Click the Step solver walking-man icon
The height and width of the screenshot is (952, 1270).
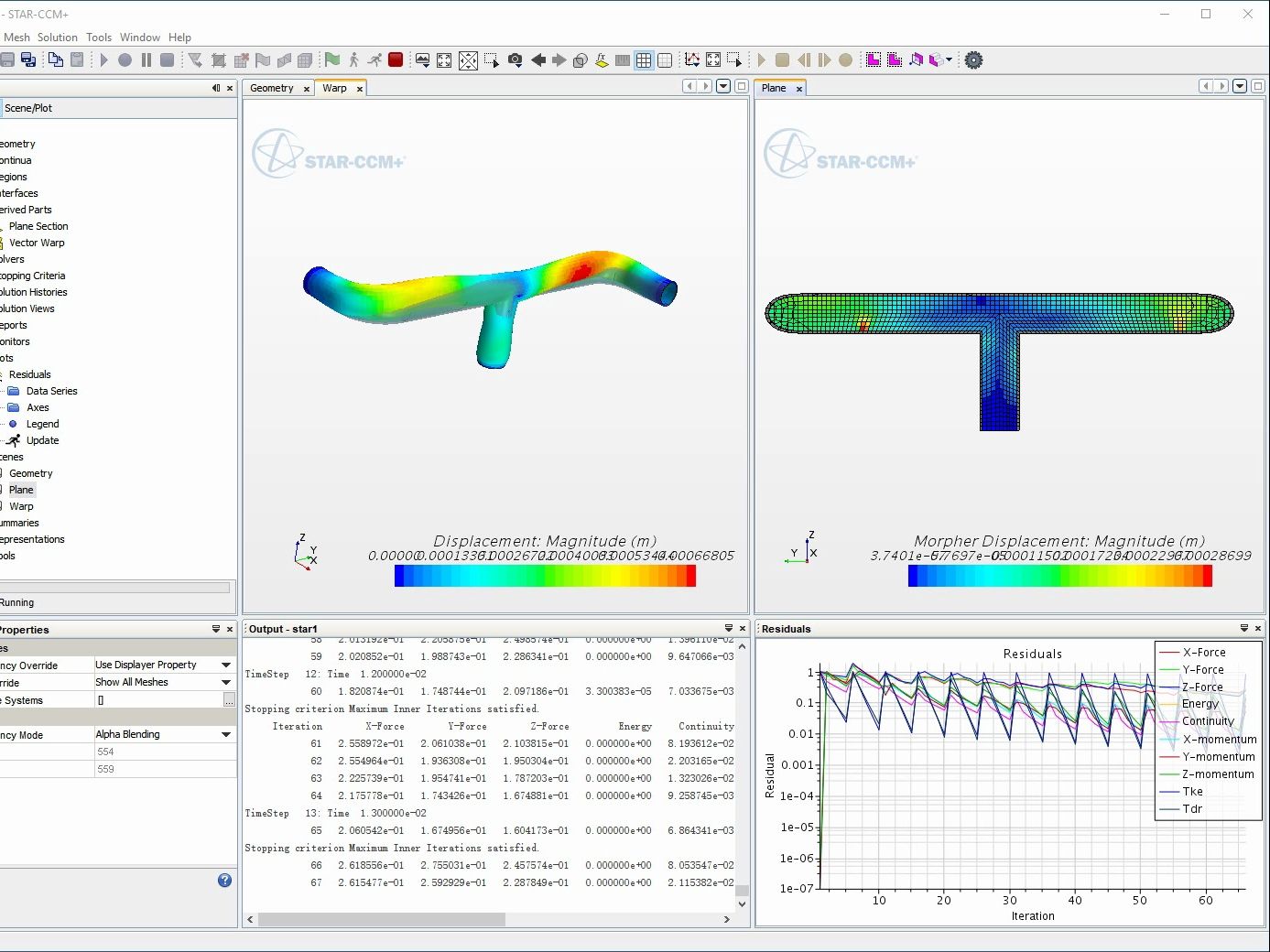[x=353, y=59]
